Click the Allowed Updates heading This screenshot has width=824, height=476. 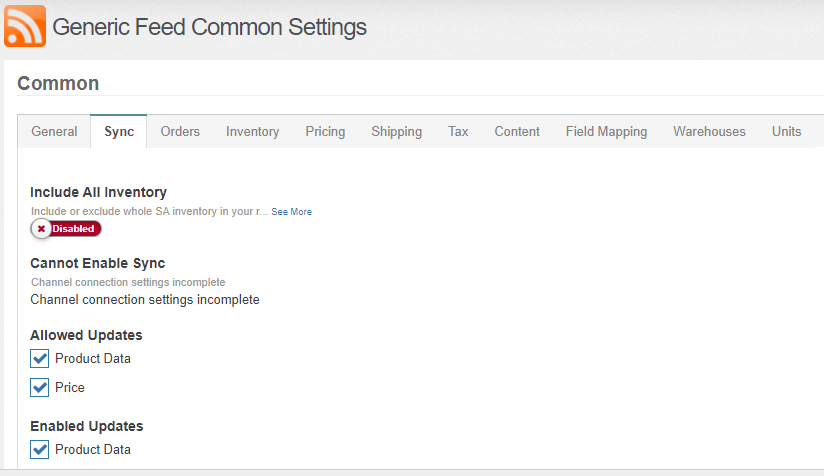pyautogui.click(x=86, y=335)
